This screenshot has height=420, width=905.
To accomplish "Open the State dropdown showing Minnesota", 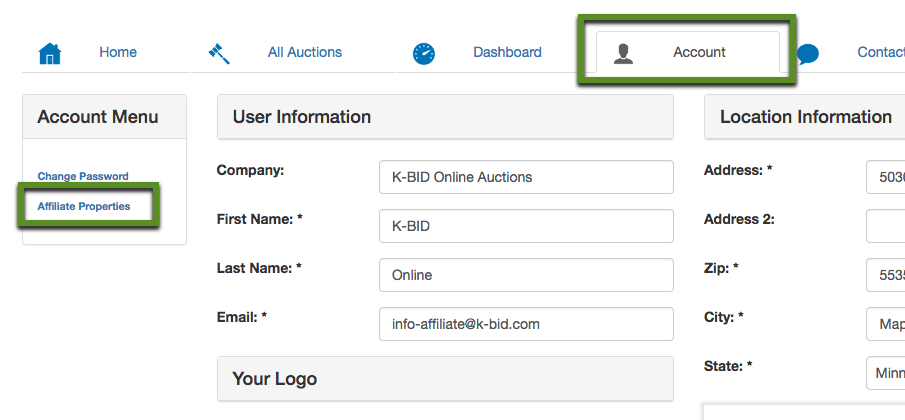I will 886,373.
